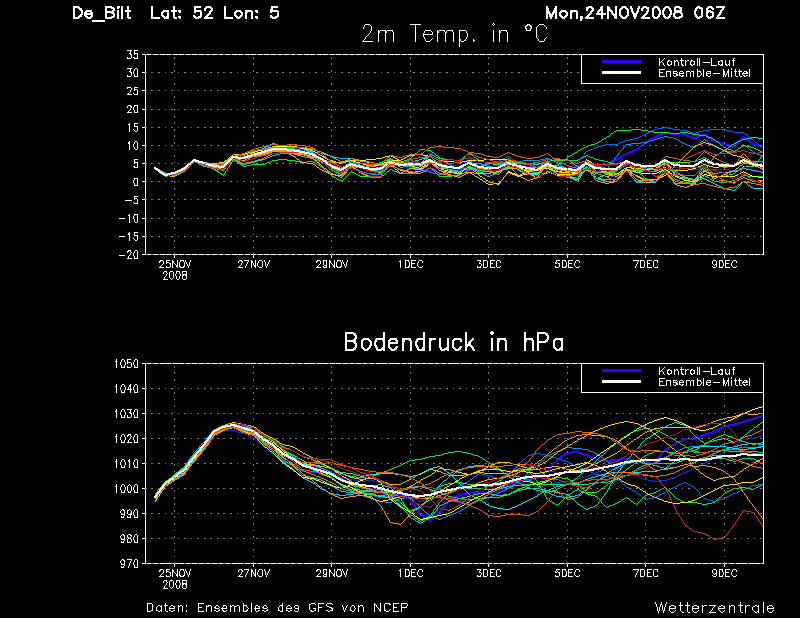Viewport: 800px width, 618px height.
Task: Click the 1040 label on pressure axis
Action: point(127,389)
